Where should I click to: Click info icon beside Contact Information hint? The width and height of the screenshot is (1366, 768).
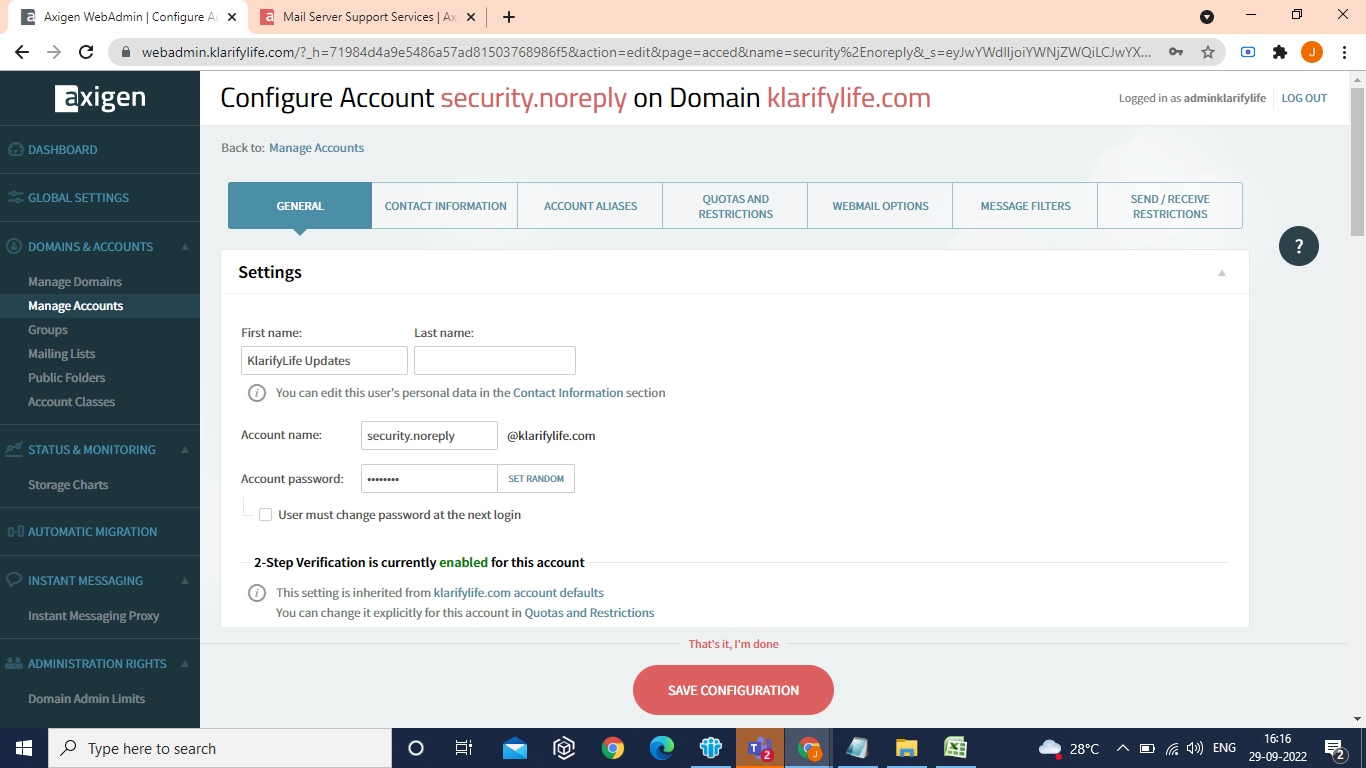coord(257,393)
